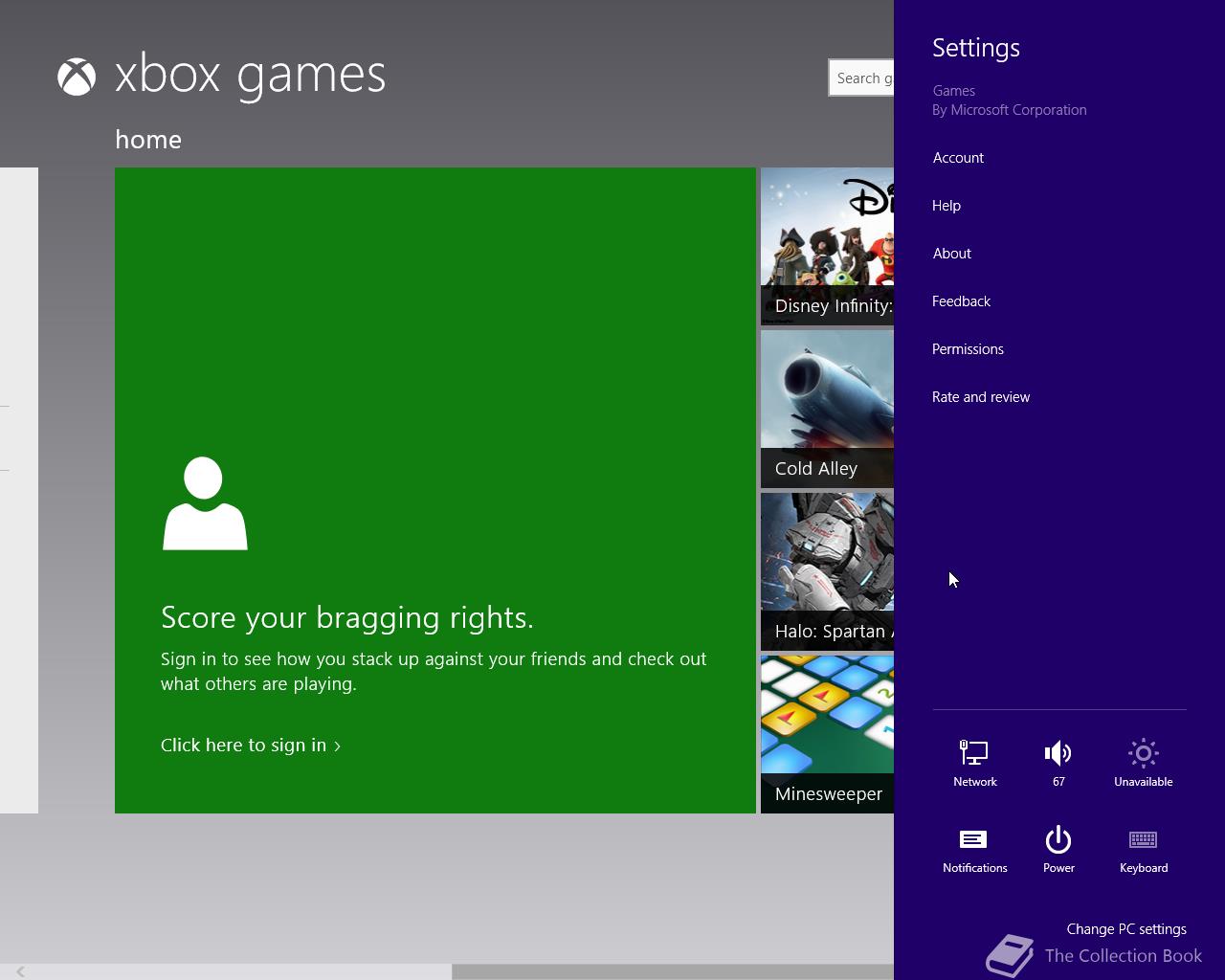1225x980 pixels.
Task: Click 'Score your bragging rights.' heading
Action: (x=347, y=618)
